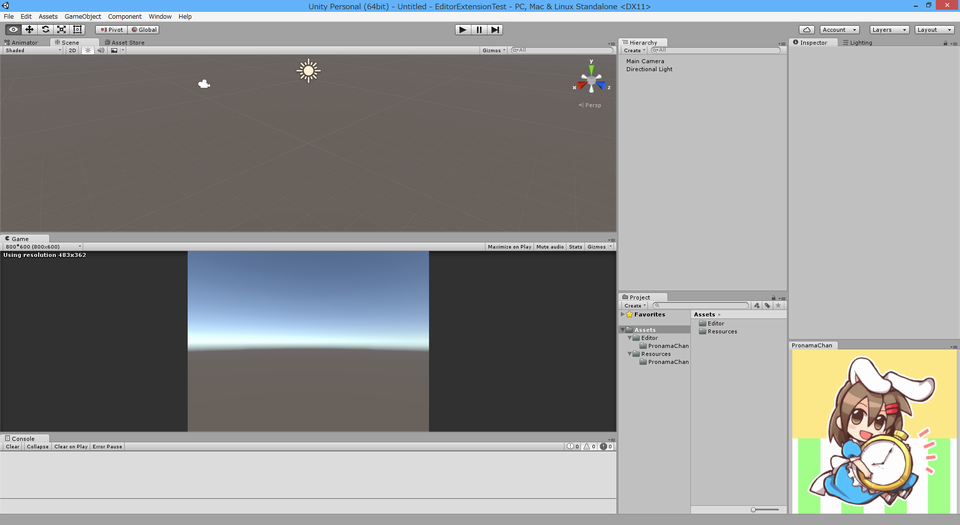Click search by label icon in Project
This screenshot has width=960, height=525.
767,305
